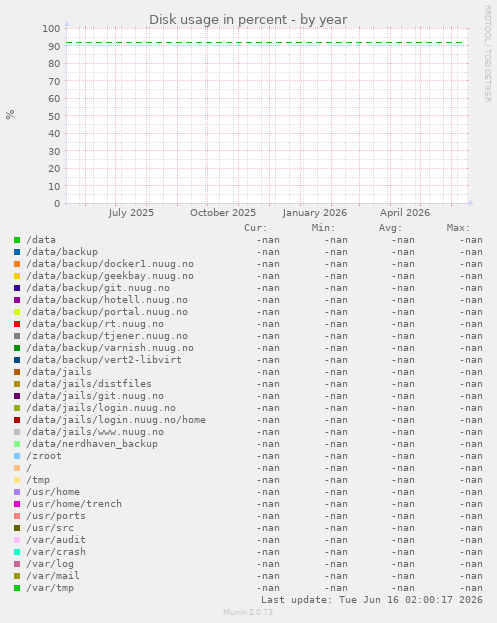The image size is (497, 623).
Task: Select the /tmp legend label
Action: pyautogui.click(x=38, y=480)
